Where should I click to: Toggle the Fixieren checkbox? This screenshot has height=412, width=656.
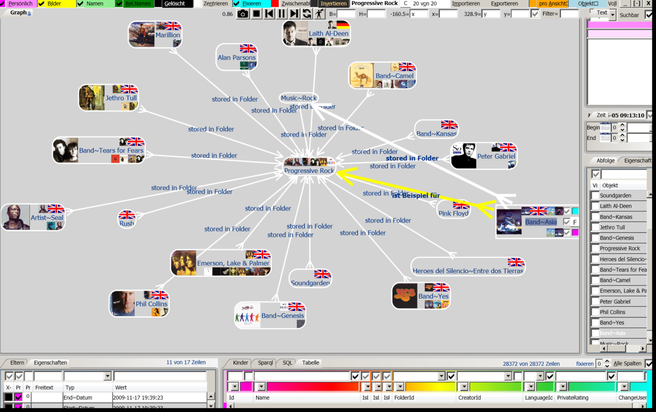pyautogui.click(x=236, y=3)
